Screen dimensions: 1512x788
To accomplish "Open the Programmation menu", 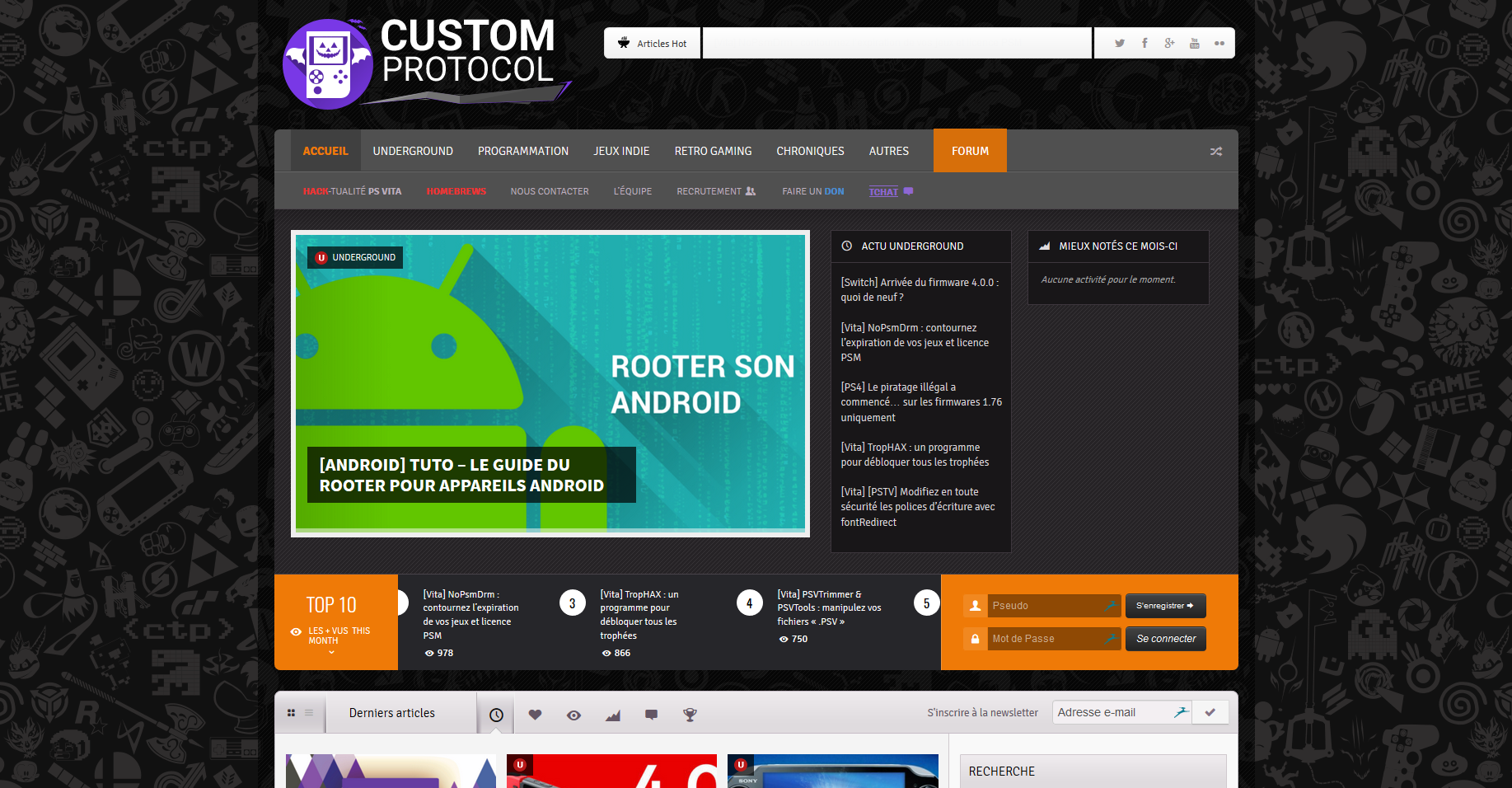I will pyautogui.click(x=523, y=151).
